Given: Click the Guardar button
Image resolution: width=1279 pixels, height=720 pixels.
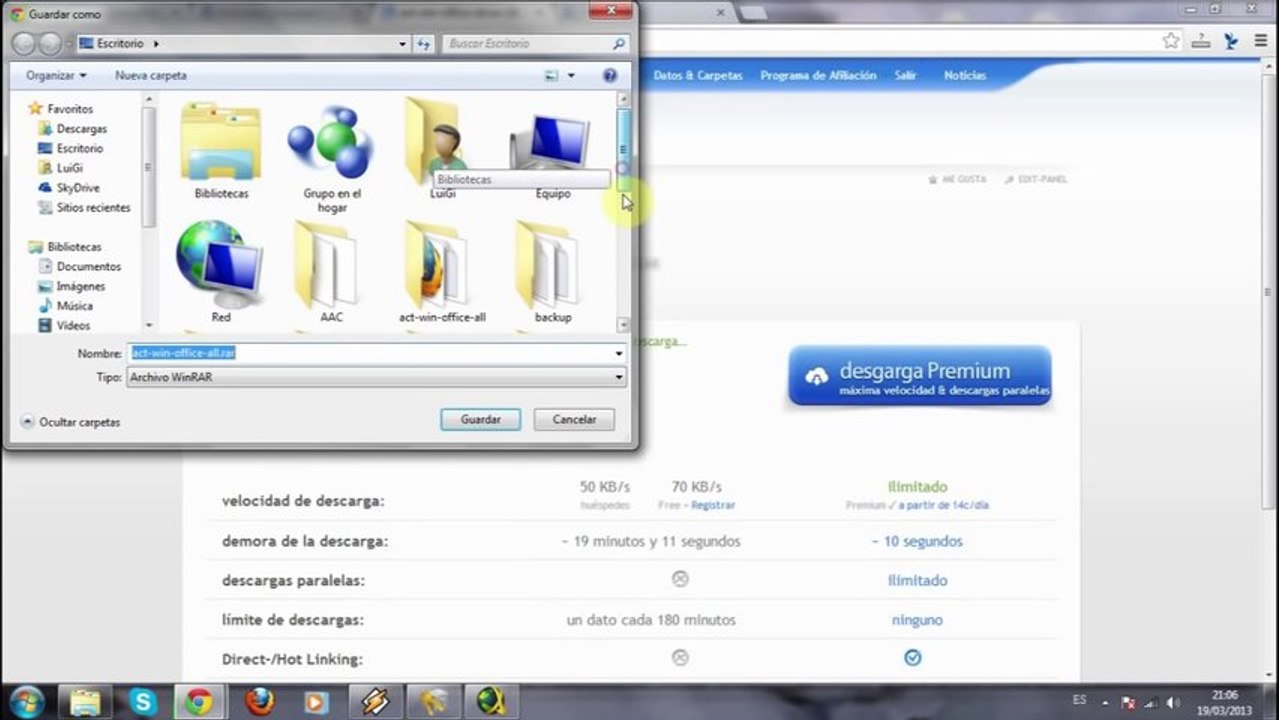Looking at the screenshot, I should coord(481,420).
